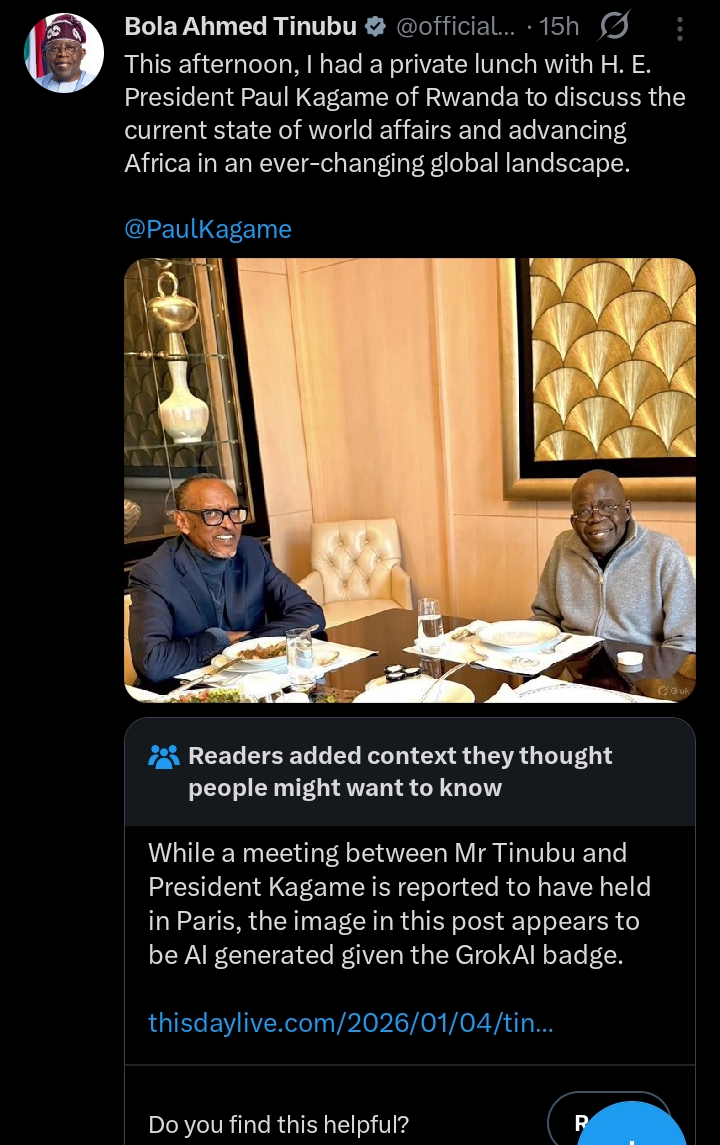Tap the 'Do you find this helpful?' prompt

click(x=278, y=1124)
